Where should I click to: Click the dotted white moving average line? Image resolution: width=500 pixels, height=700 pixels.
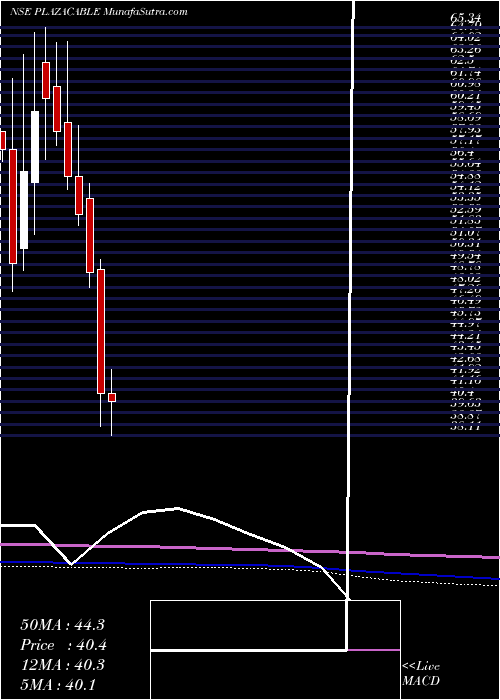click(x=250, y=568)
